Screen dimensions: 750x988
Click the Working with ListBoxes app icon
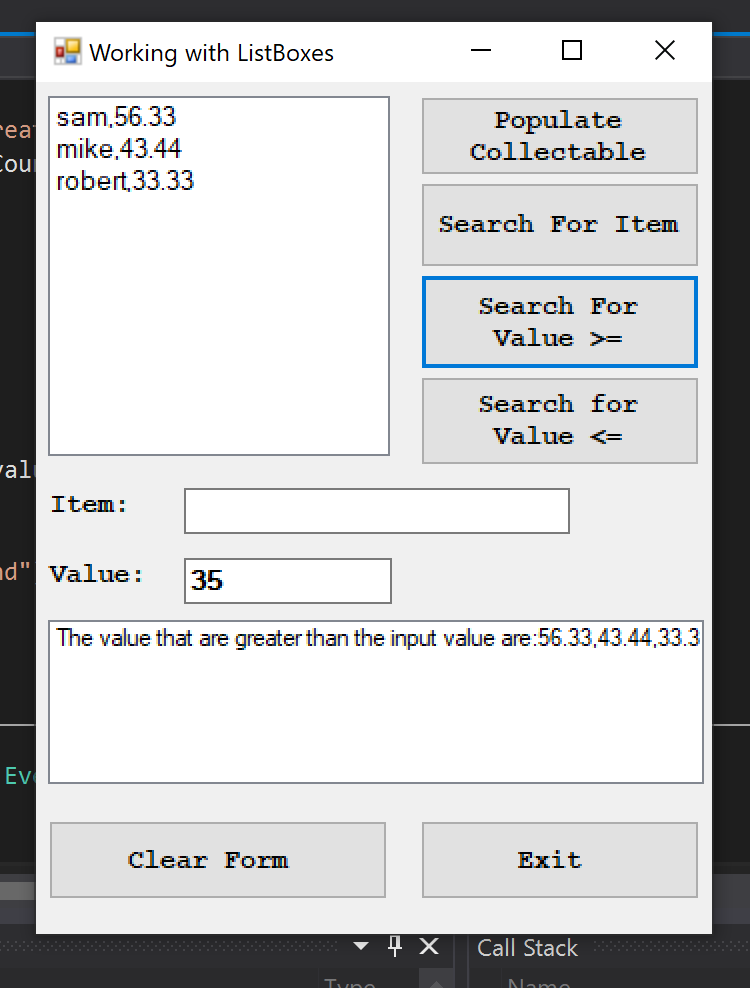click(x=66, y=49)
